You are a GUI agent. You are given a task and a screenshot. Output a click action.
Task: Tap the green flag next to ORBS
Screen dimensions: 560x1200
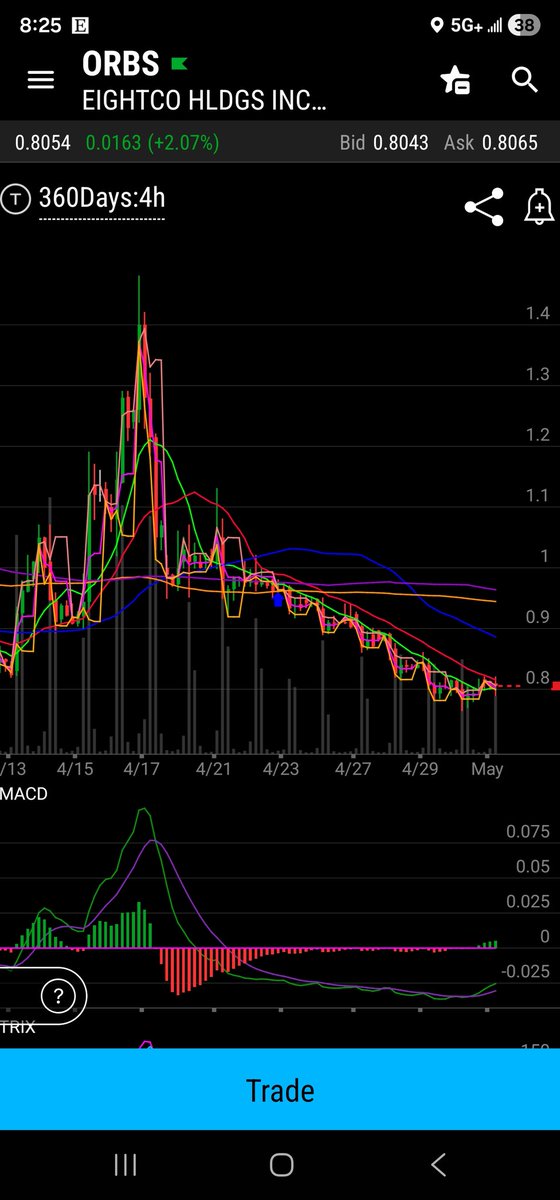180,64
